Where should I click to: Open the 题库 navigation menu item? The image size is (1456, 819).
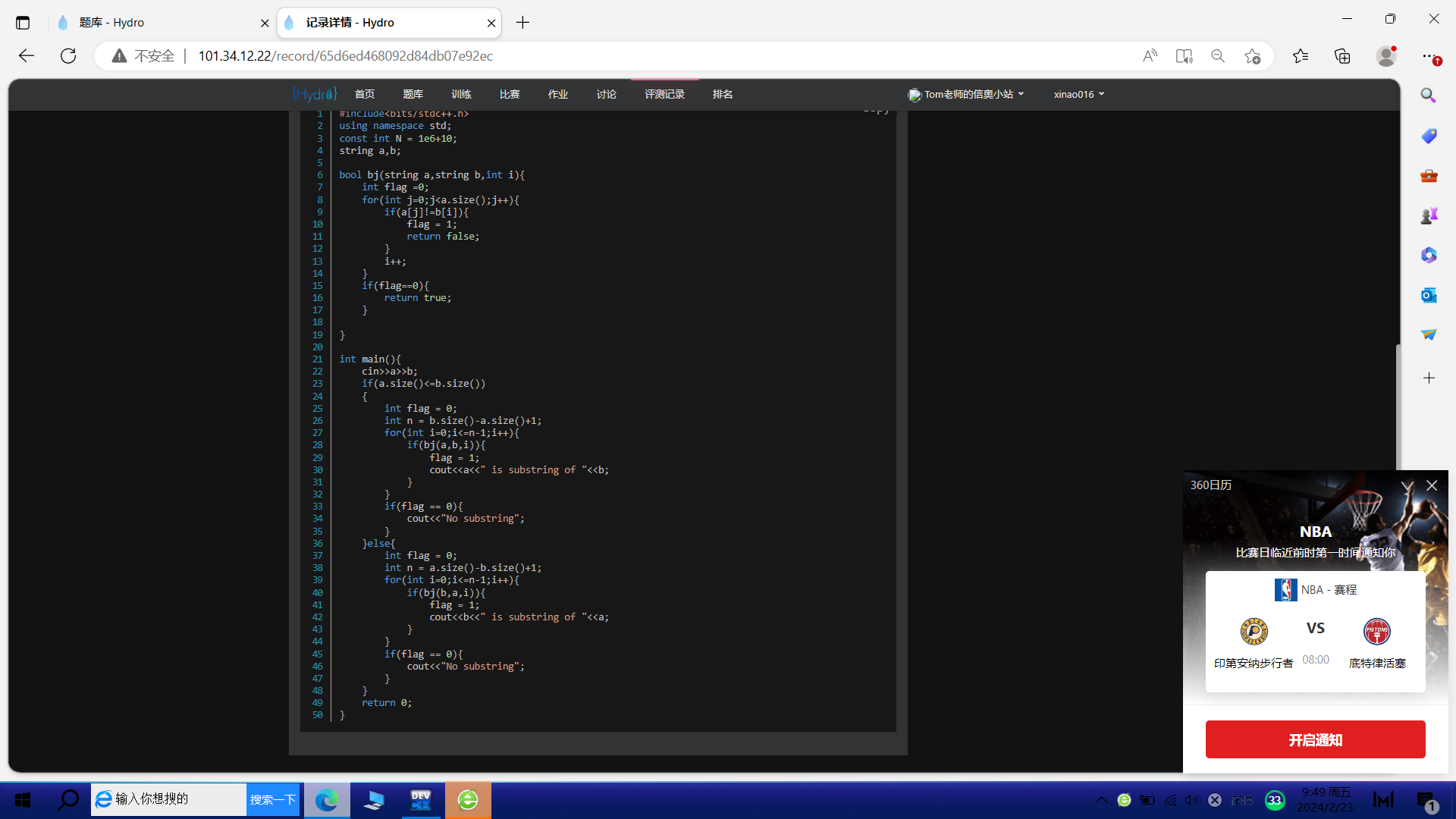pos(413,94)
